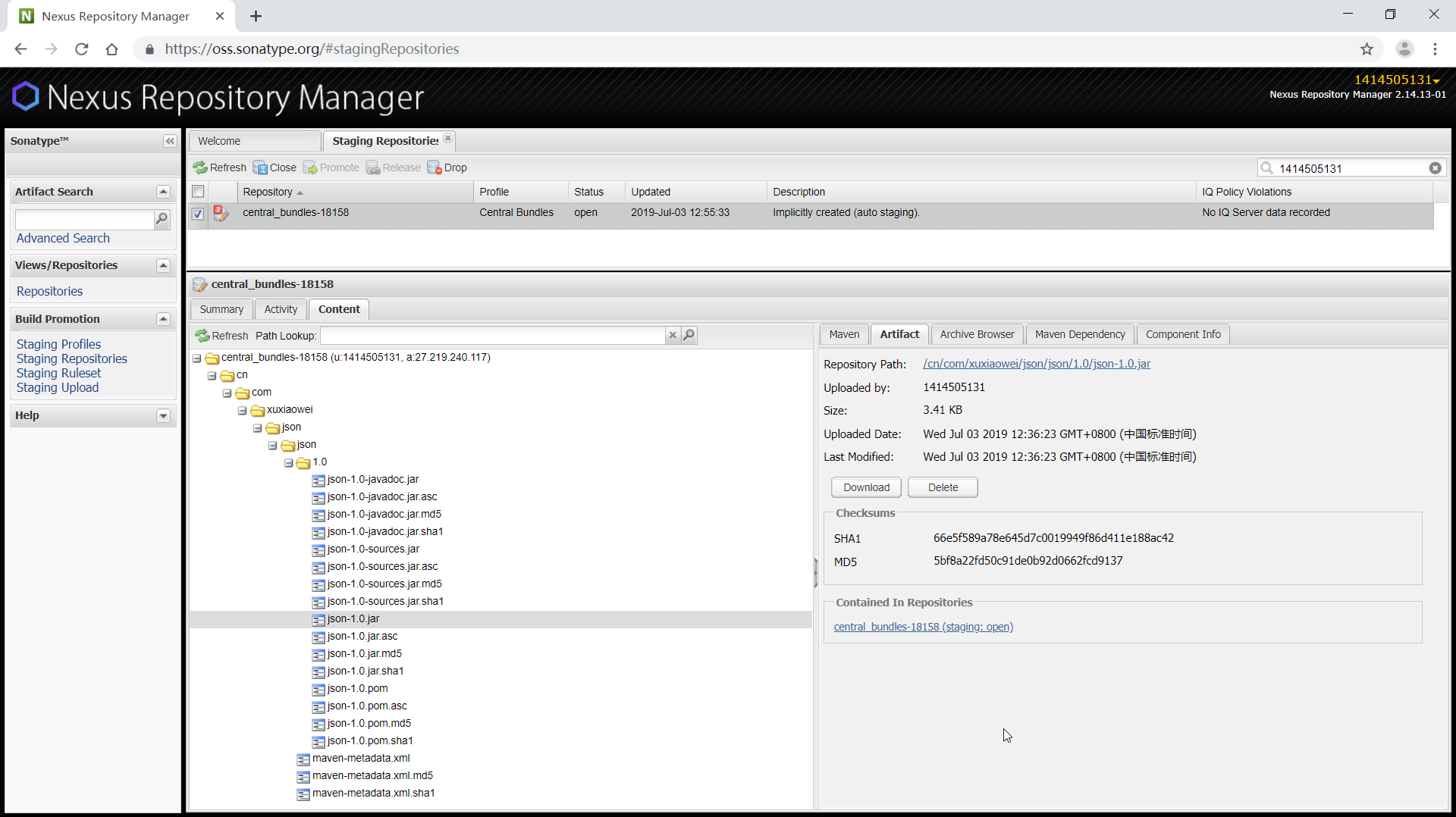This screenshot has width=1456, height=817.
Task: Open Staging Profiles link
Action: pyautogui.click(x=58, y=344)
